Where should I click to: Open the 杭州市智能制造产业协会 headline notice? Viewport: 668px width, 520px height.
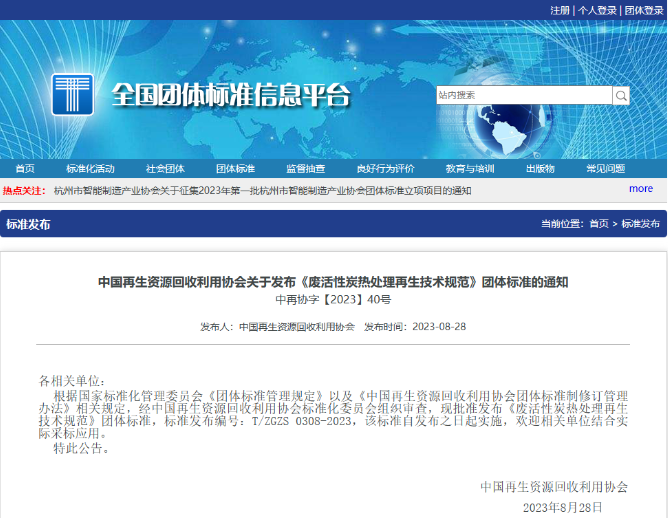point(262,190)
